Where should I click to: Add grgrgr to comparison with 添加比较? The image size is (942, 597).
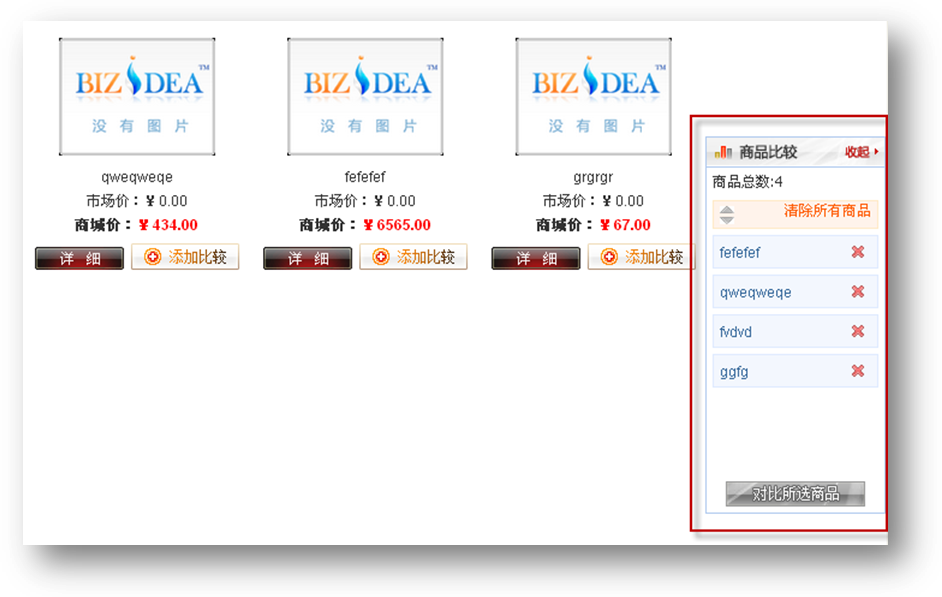coord(641,257)
